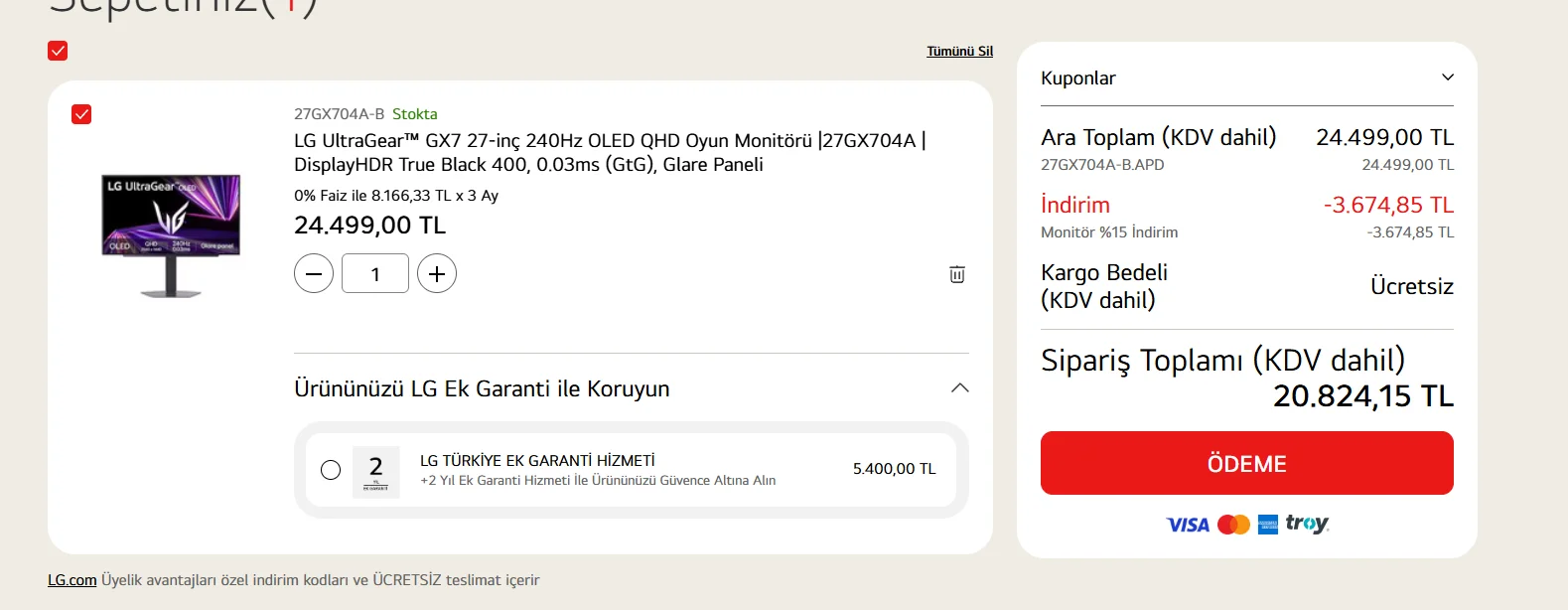This screenshot has width=1568, height=610.
Task: Click the 'Monitör %15 İndirim' discount line
Action: 1109,232
